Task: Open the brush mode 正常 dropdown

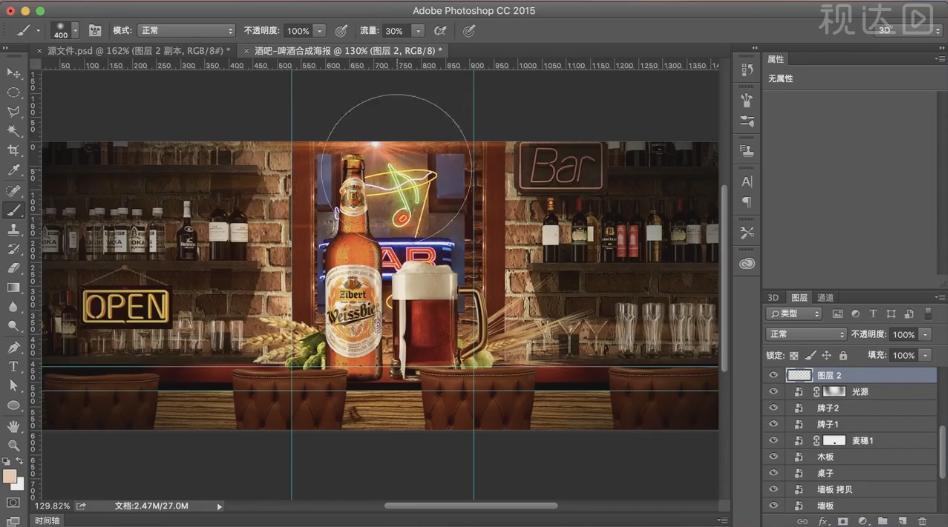Action: pyautogui.click(x=186, y=30)
